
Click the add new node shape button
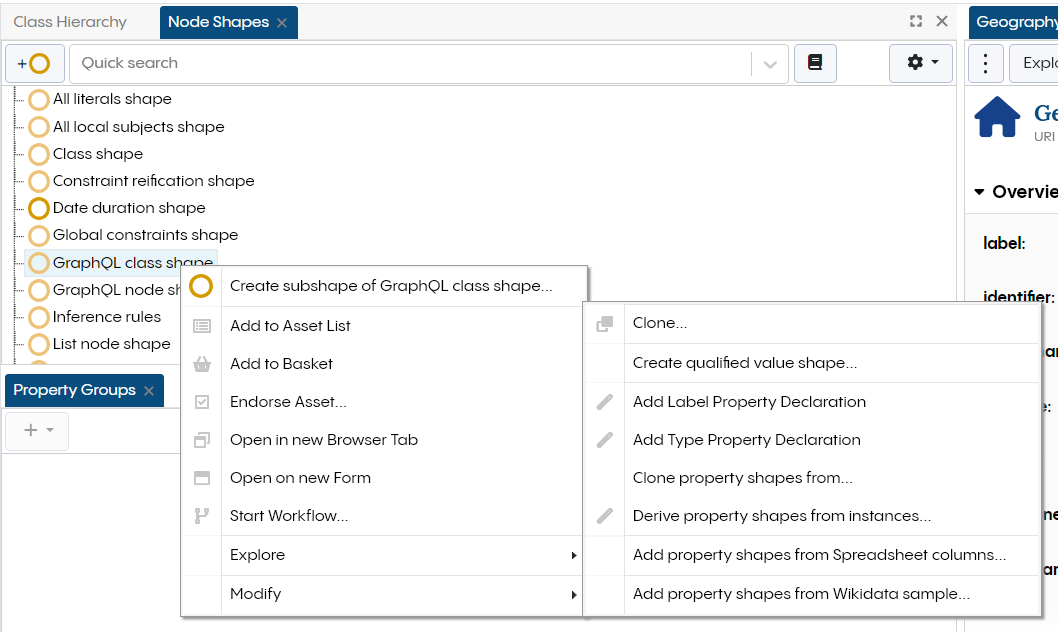click(34, 63)
